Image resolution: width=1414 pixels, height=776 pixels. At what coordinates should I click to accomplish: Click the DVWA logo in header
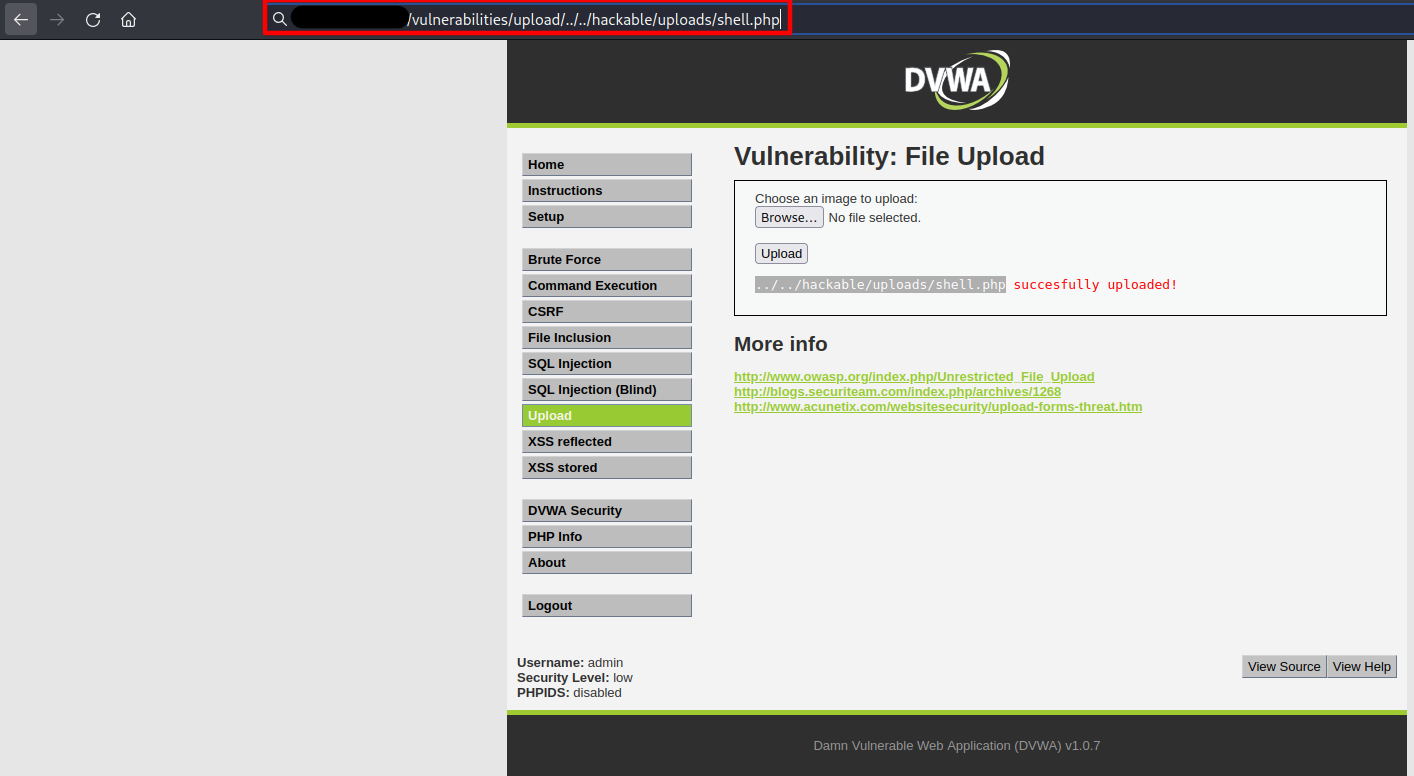tap(956, 80)
